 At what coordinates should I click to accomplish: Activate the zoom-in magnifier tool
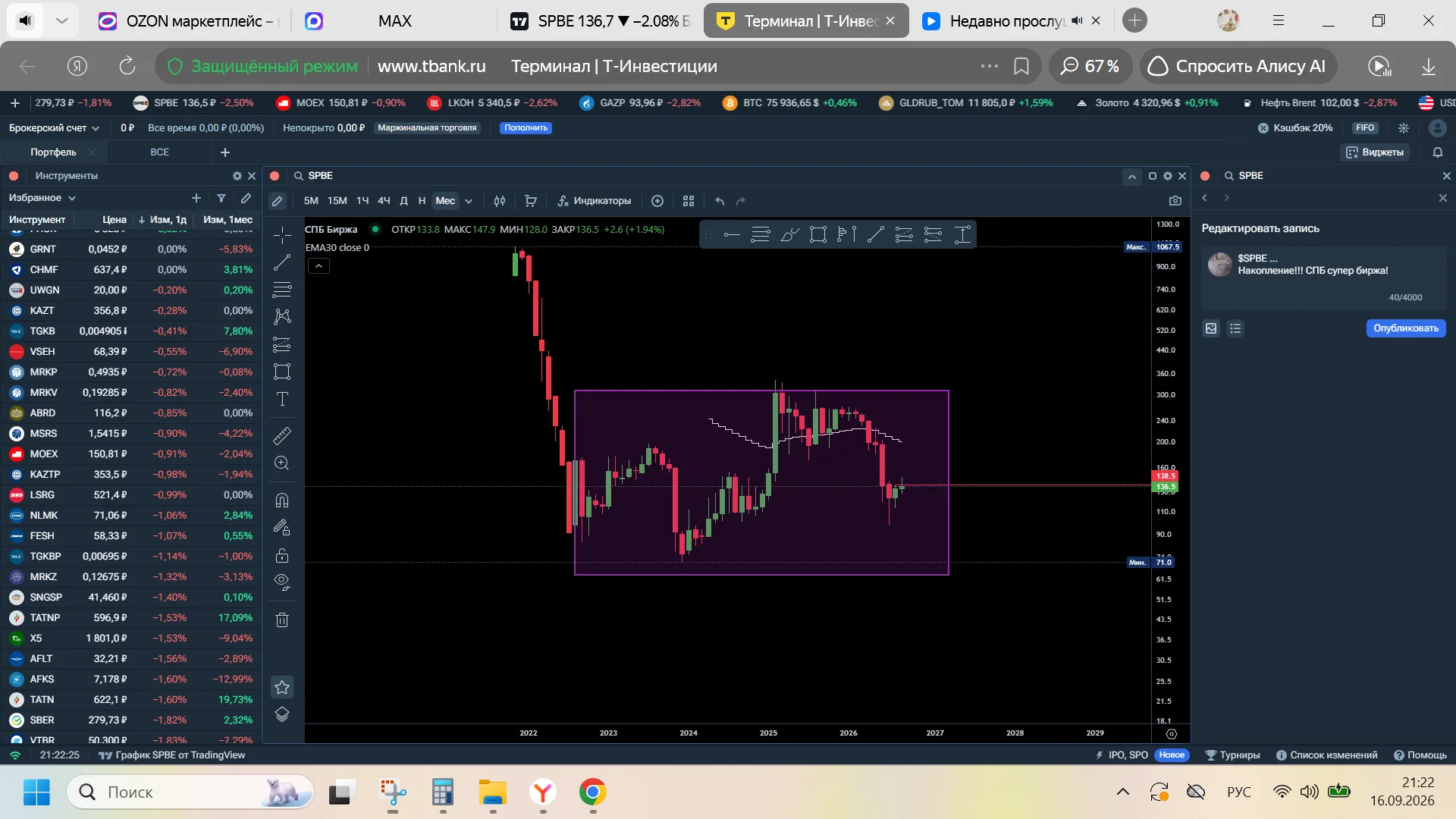click(x=282, y=463)
